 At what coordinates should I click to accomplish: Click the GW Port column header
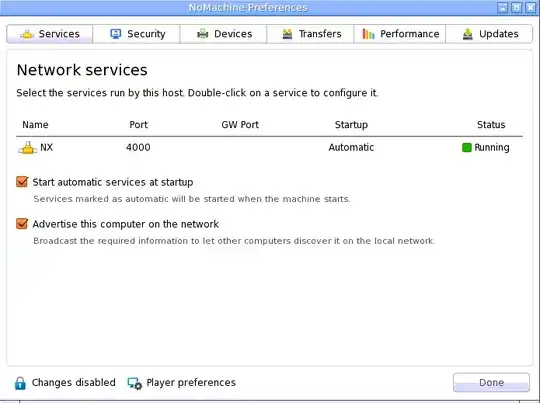(240, 125)
